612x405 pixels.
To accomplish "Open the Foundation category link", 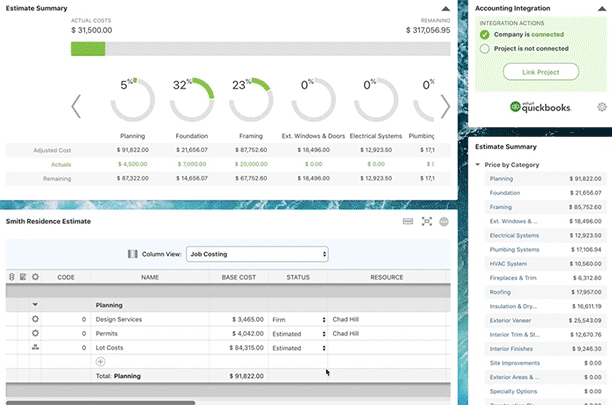I will pyautogui.click(x=504, y=193).
